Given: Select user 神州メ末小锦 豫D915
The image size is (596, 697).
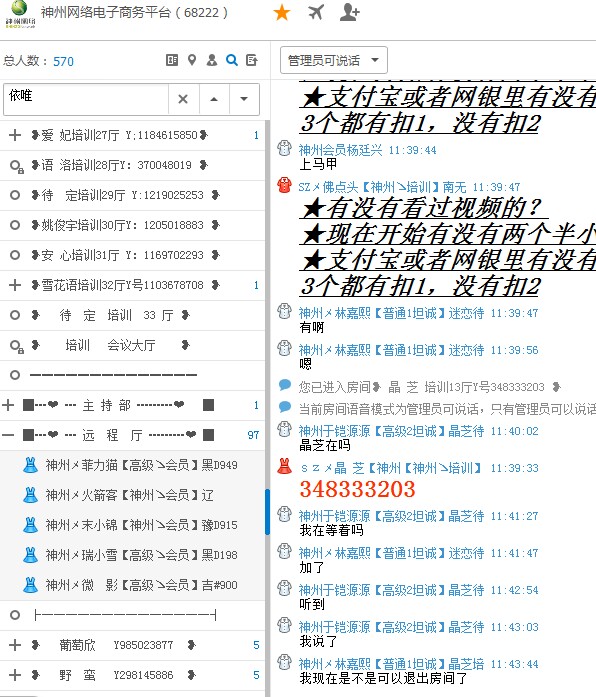Looking at the screenshot, I should point(132,525).
